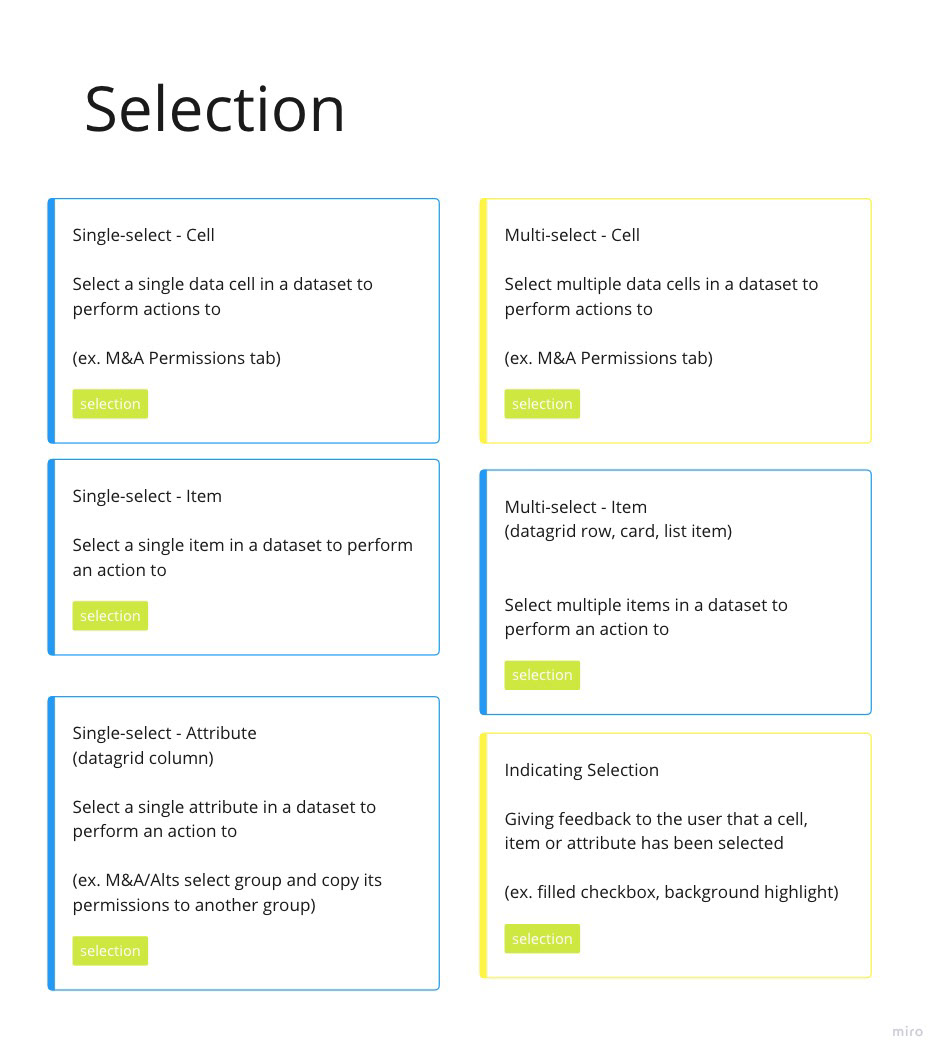Click selection tag on Single-select Item card

[110, 615]
